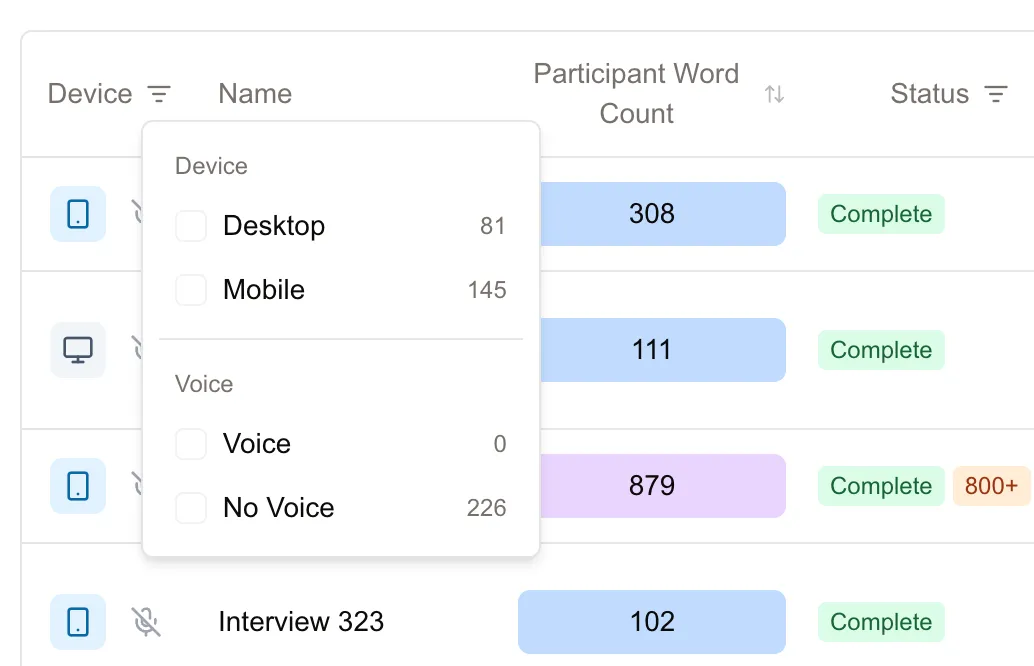Click the purple 879 word count bar
The height and width of the screenshot is (666, 1034).
tap(651, 486)
